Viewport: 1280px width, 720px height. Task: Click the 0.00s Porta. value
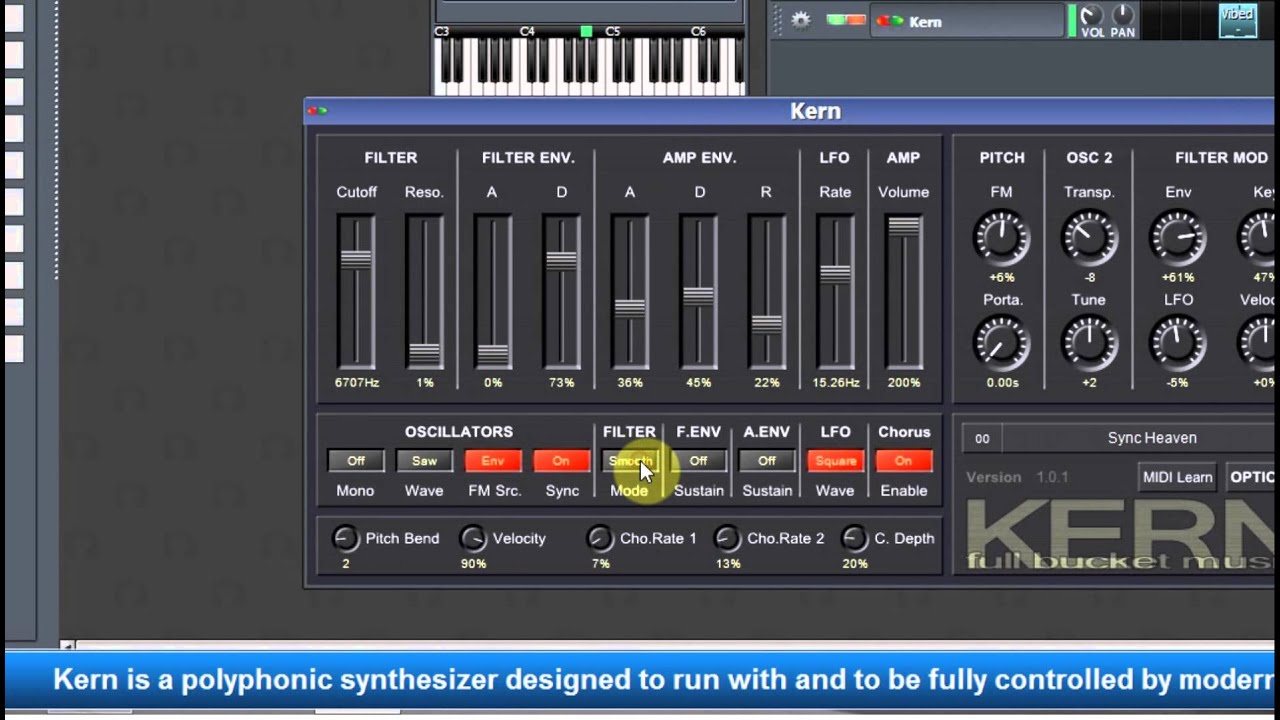tap(1002, 383)
